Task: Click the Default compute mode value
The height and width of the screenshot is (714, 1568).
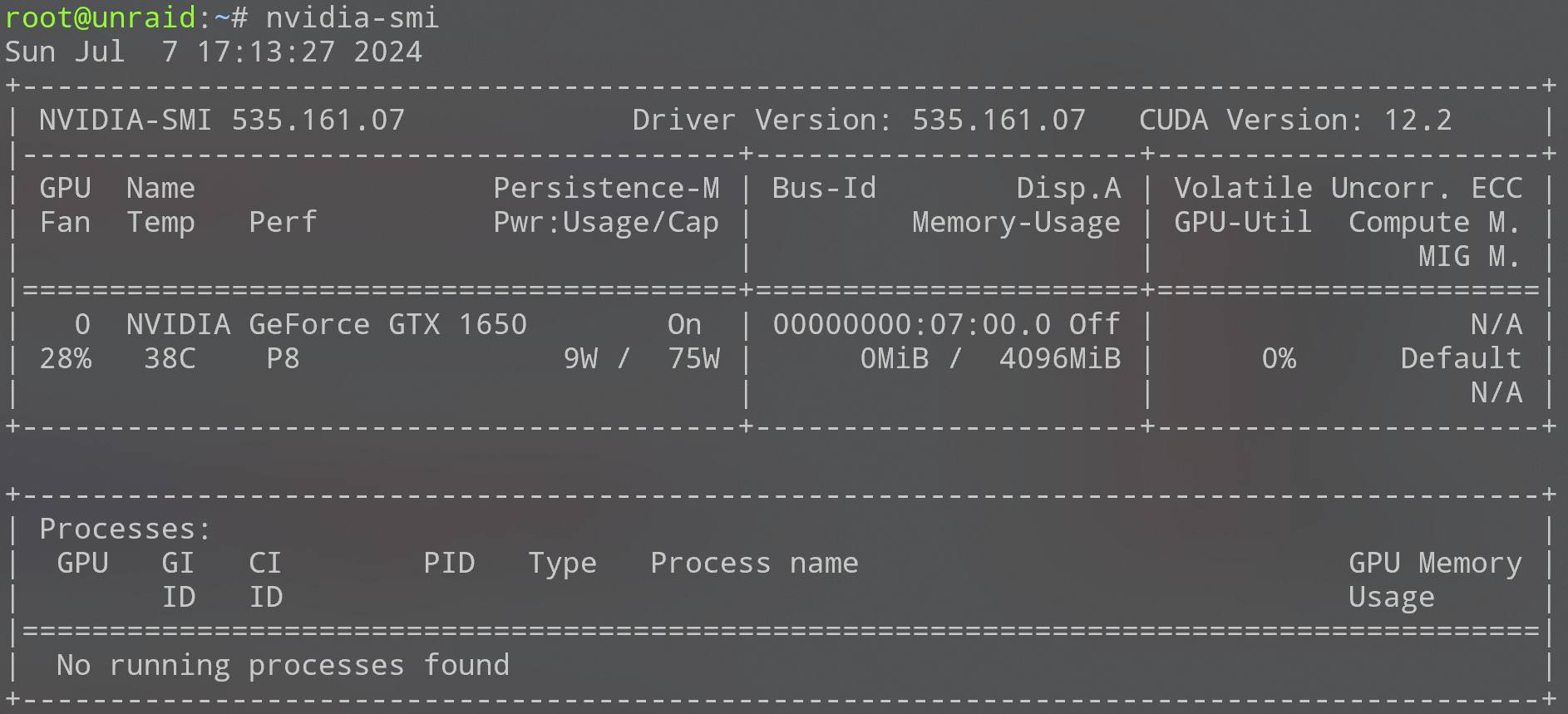Action: click(x=1460, y=358)
